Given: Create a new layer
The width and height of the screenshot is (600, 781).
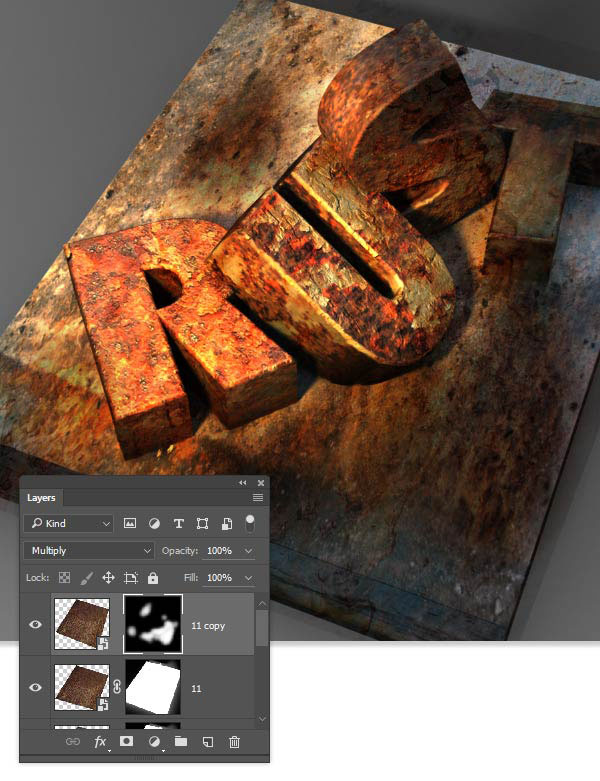Looking at the screenshot, I should [208, 742].
